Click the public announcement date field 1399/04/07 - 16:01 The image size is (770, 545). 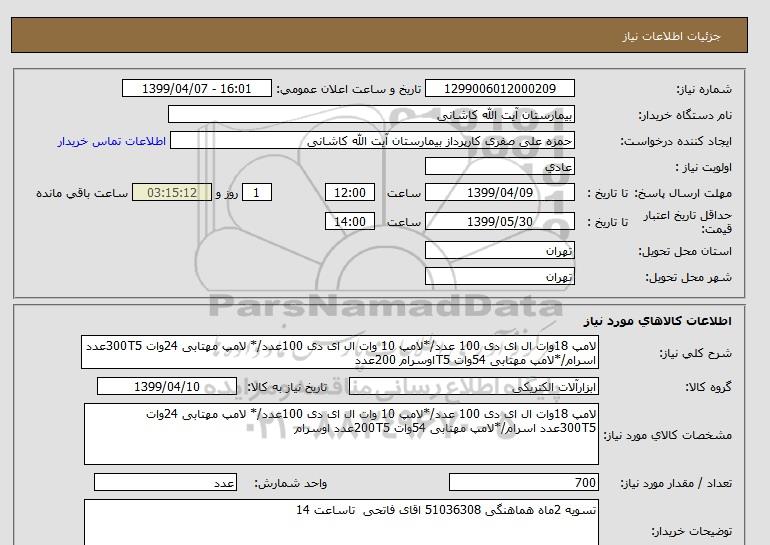tap(196, 89)
